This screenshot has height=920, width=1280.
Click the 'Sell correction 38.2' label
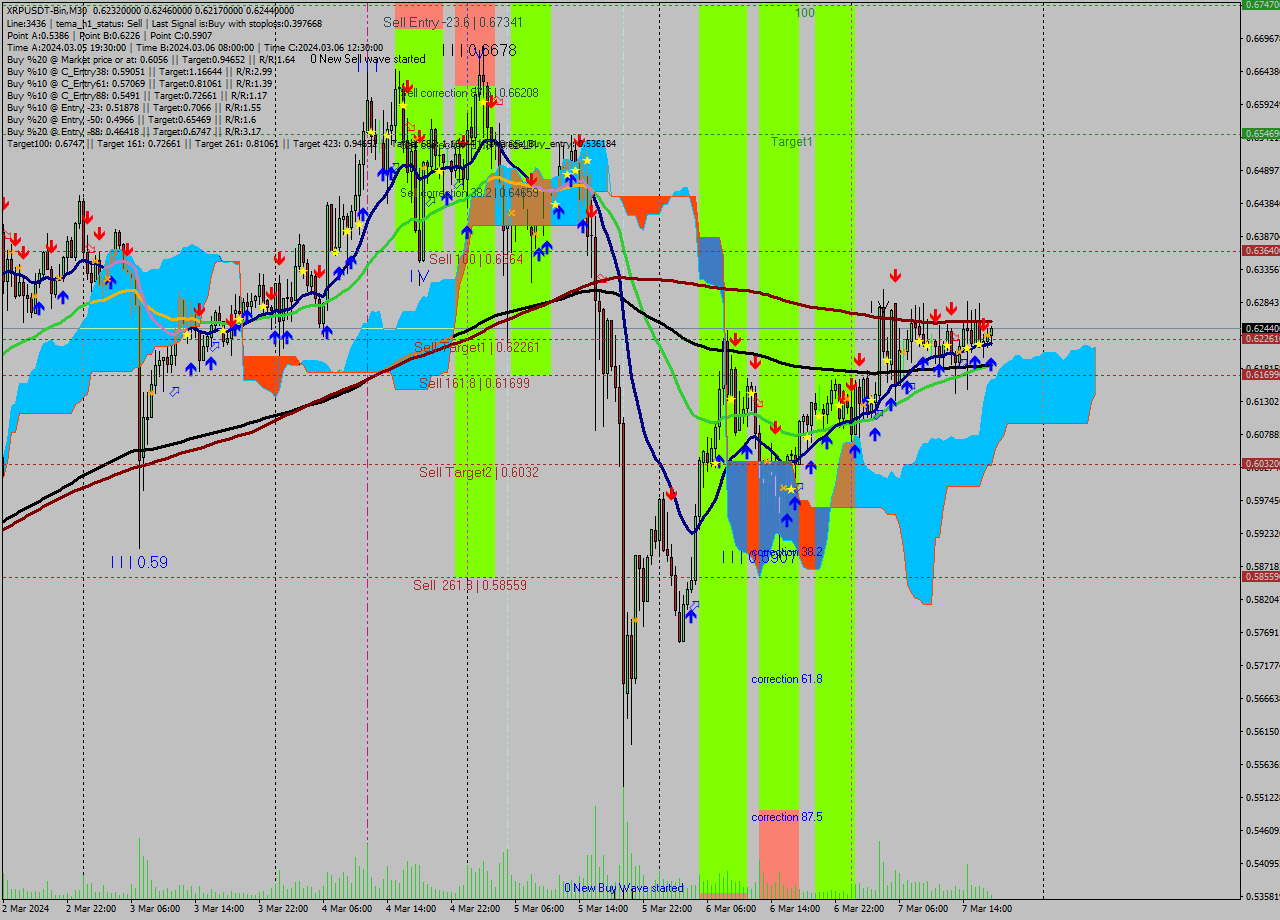pos(469,192)
